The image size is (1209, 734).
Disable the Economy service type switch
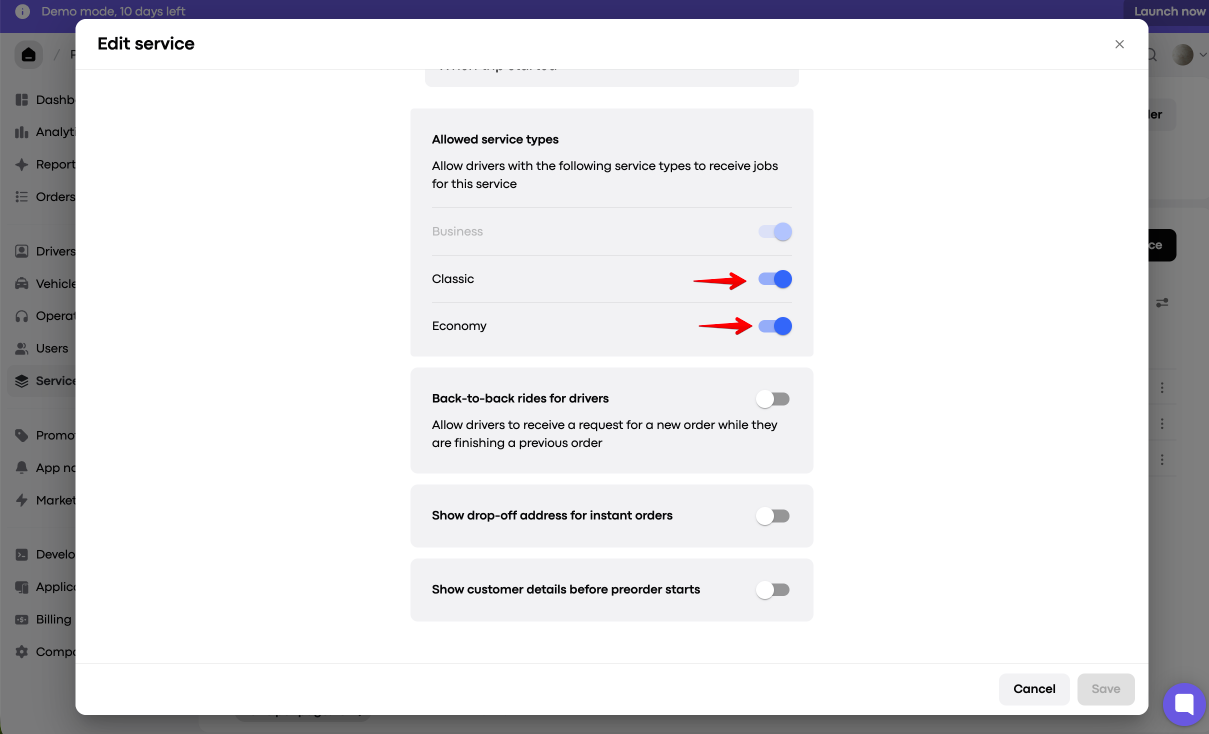pos(775,326)
